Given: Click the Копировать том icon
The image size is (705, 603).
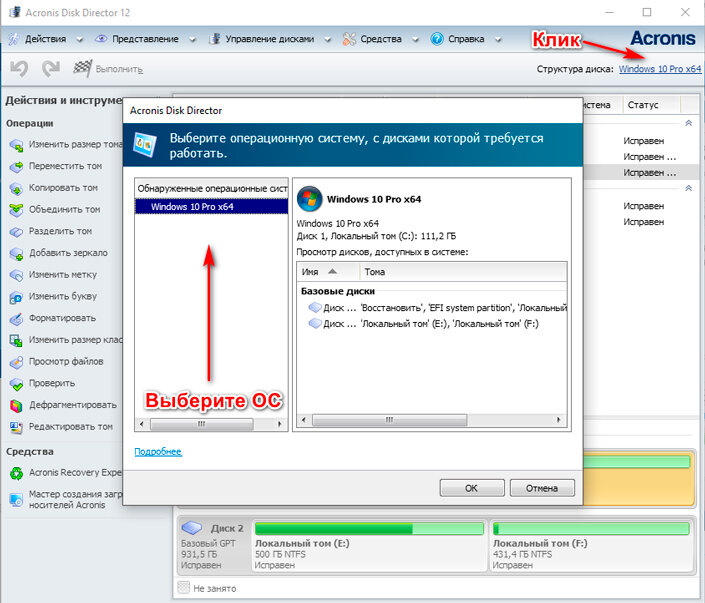Looking at the screenshot, I should (16, 188).
